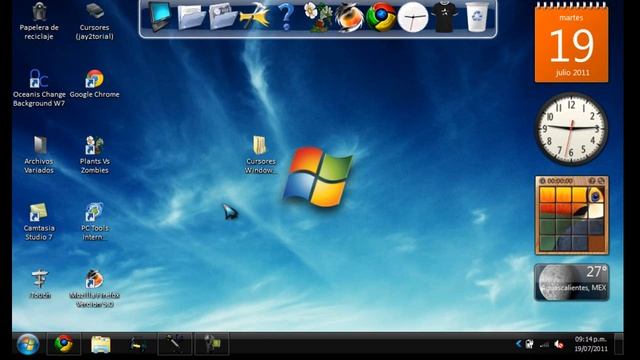Launch Camtasia Studio 7 shortcut
The image size is (640, 360).
click(39, 222)
